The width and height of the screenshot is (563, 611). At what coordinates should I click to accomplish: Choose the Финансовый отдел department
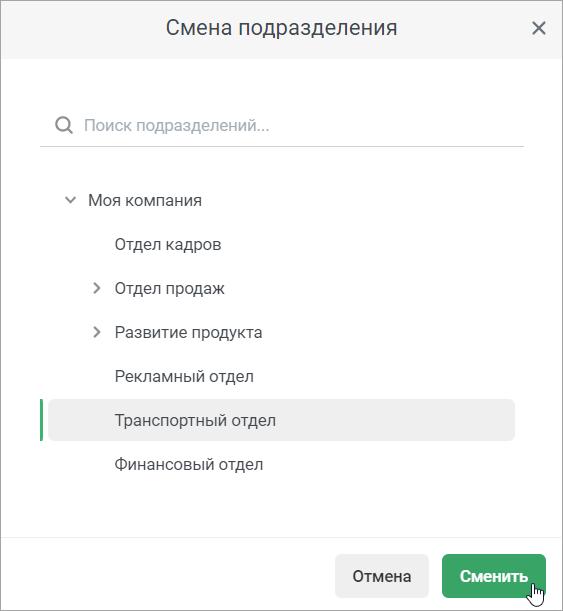tap(189, 464)
